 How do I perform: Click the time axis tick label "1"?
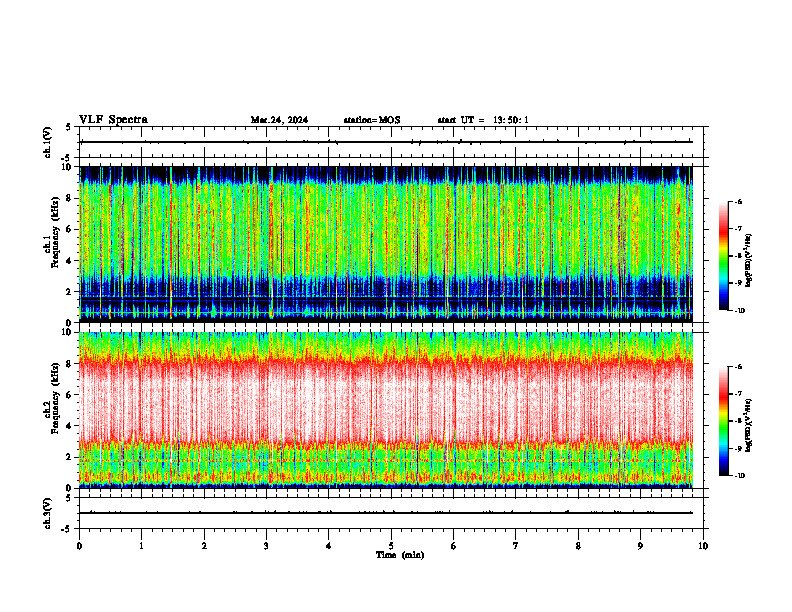[141, 546]
